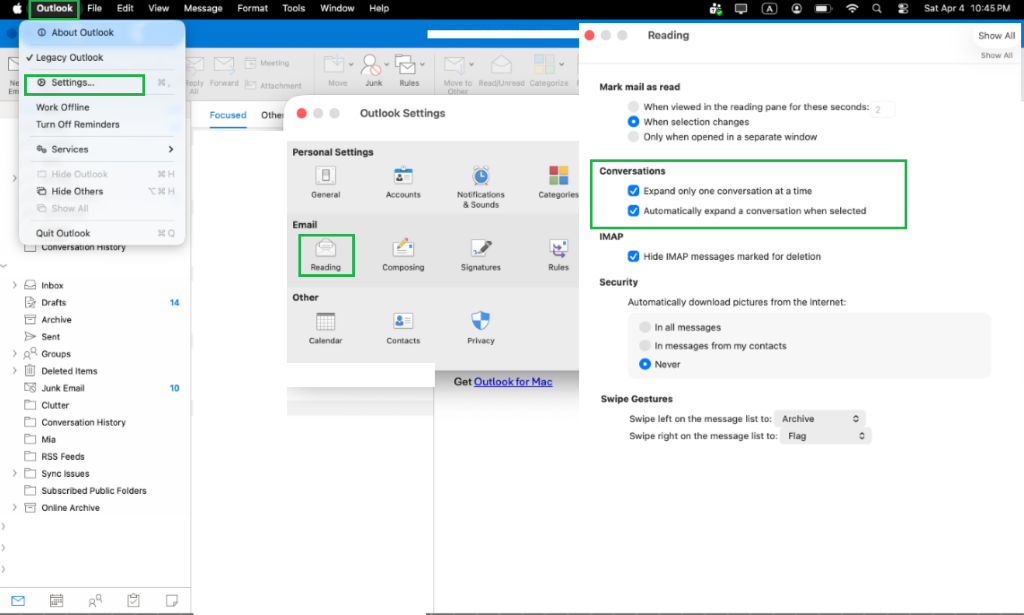This screenshot has width=1024, height=615.
Task: Click the Move toolbar icon
Action: [x=334, y=65]
